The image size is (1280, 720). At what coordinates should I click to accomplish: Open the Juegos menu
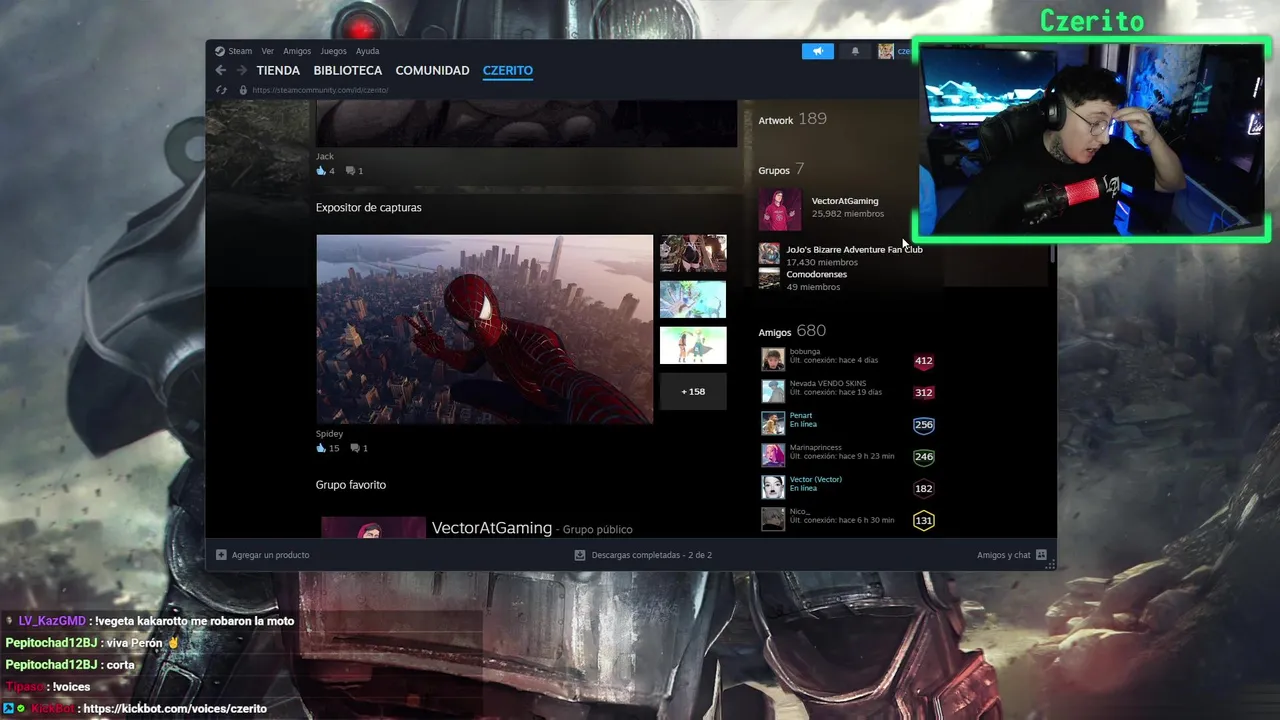pyautogui.click(x=333, y=51)
